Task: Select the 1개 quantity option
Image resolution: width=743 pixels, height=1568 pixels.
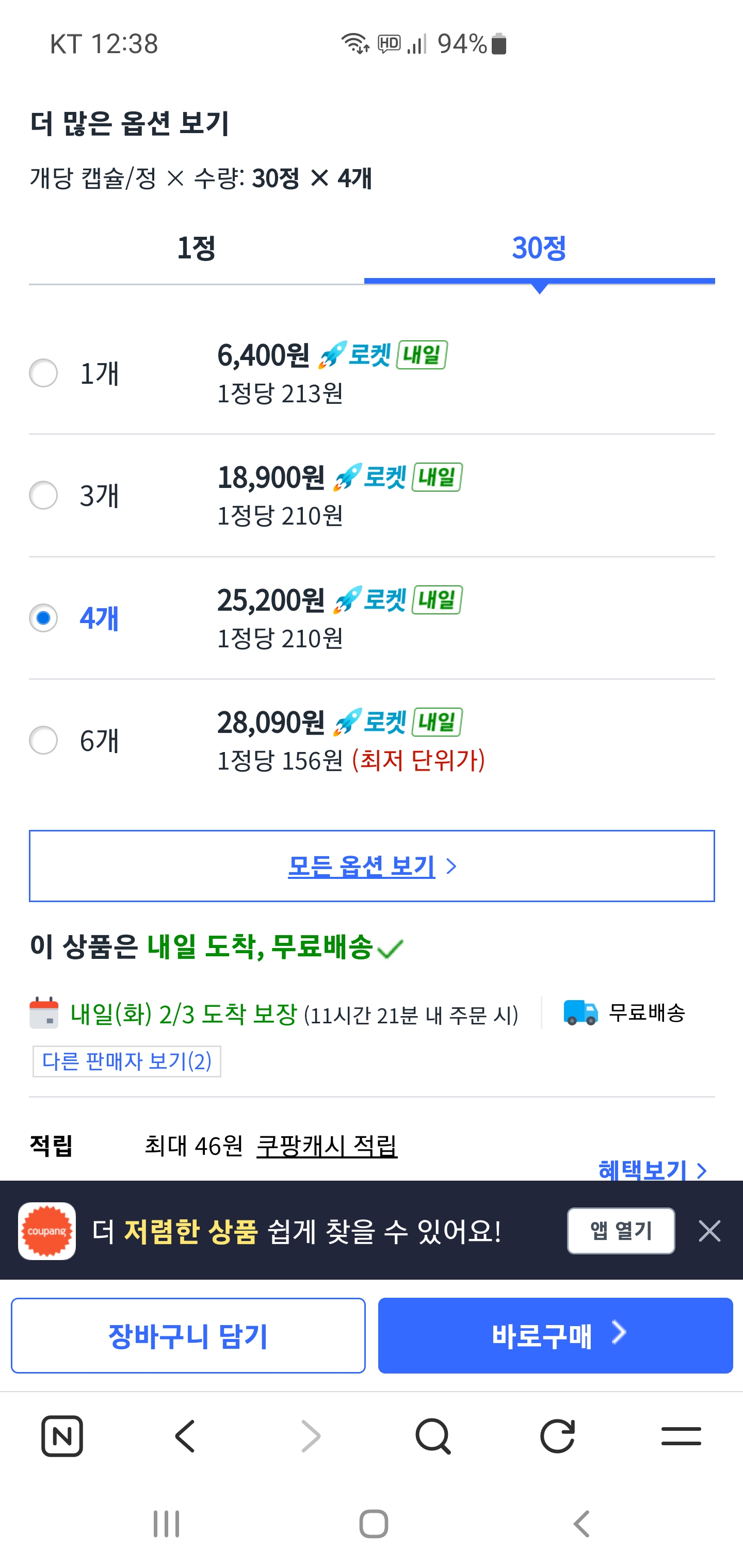Action: [44, 372]
